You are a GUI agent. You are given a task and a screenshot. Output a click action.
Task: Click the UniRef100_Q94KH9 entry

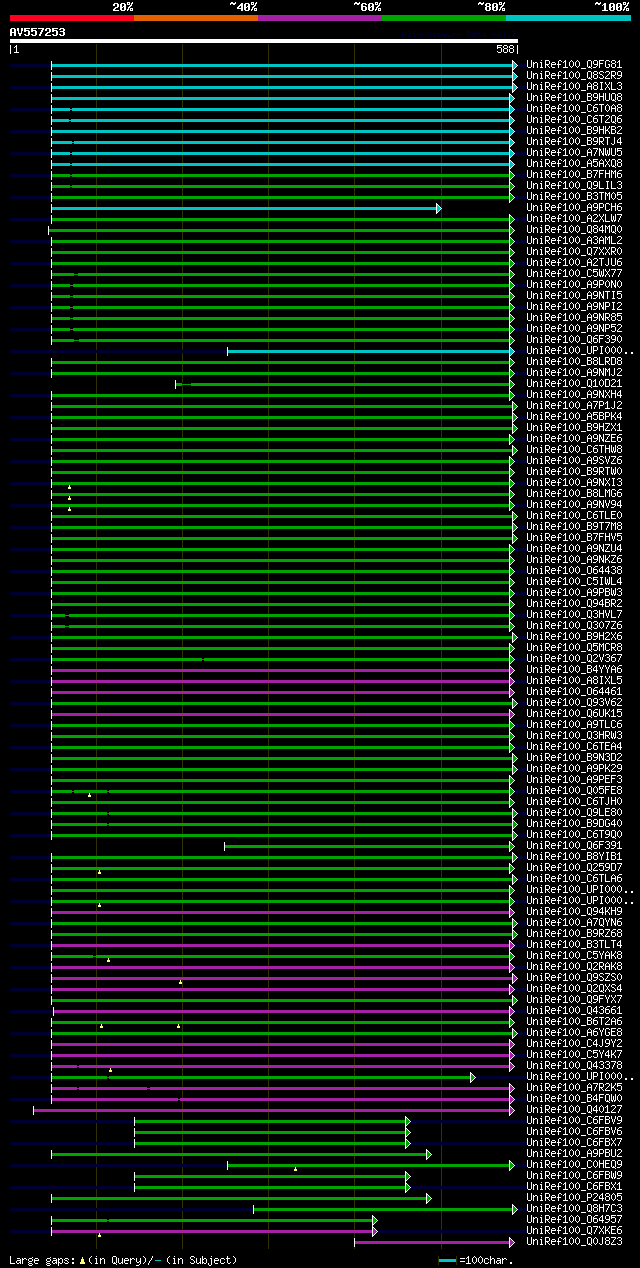click(x=574, y=911)
